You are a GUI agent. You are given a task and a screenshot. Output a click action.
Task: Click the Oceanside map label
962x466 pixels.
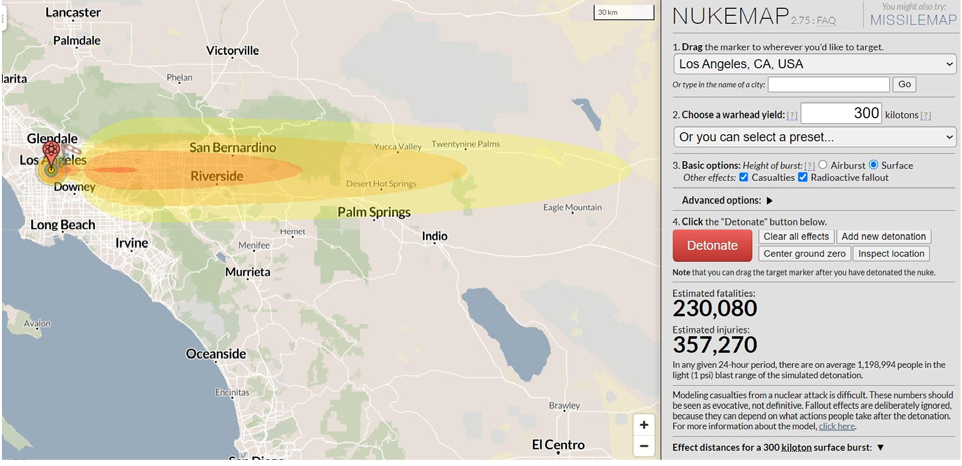[x=216, y=354]
